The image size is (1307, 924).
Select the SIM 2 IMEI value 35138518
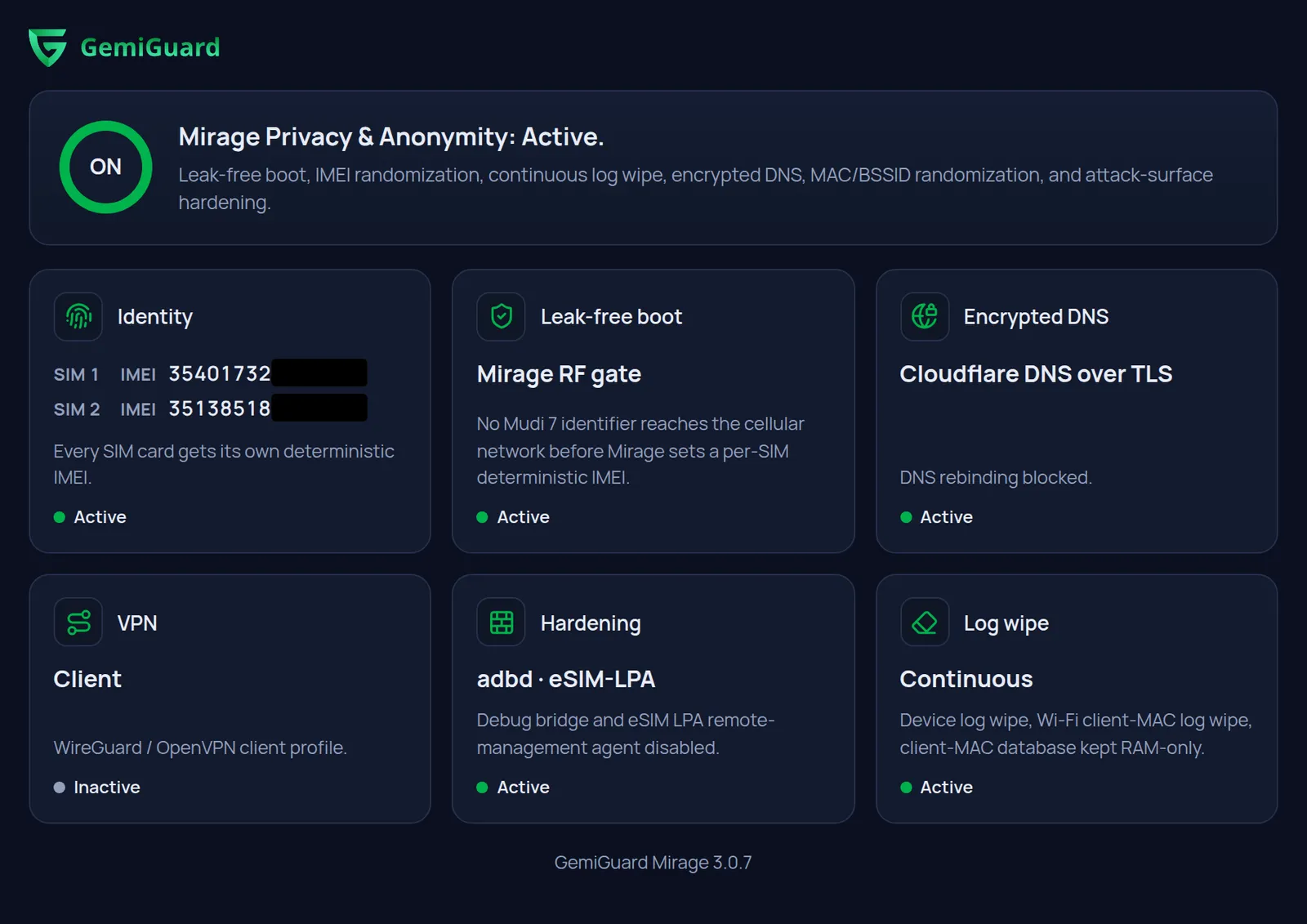220,408
